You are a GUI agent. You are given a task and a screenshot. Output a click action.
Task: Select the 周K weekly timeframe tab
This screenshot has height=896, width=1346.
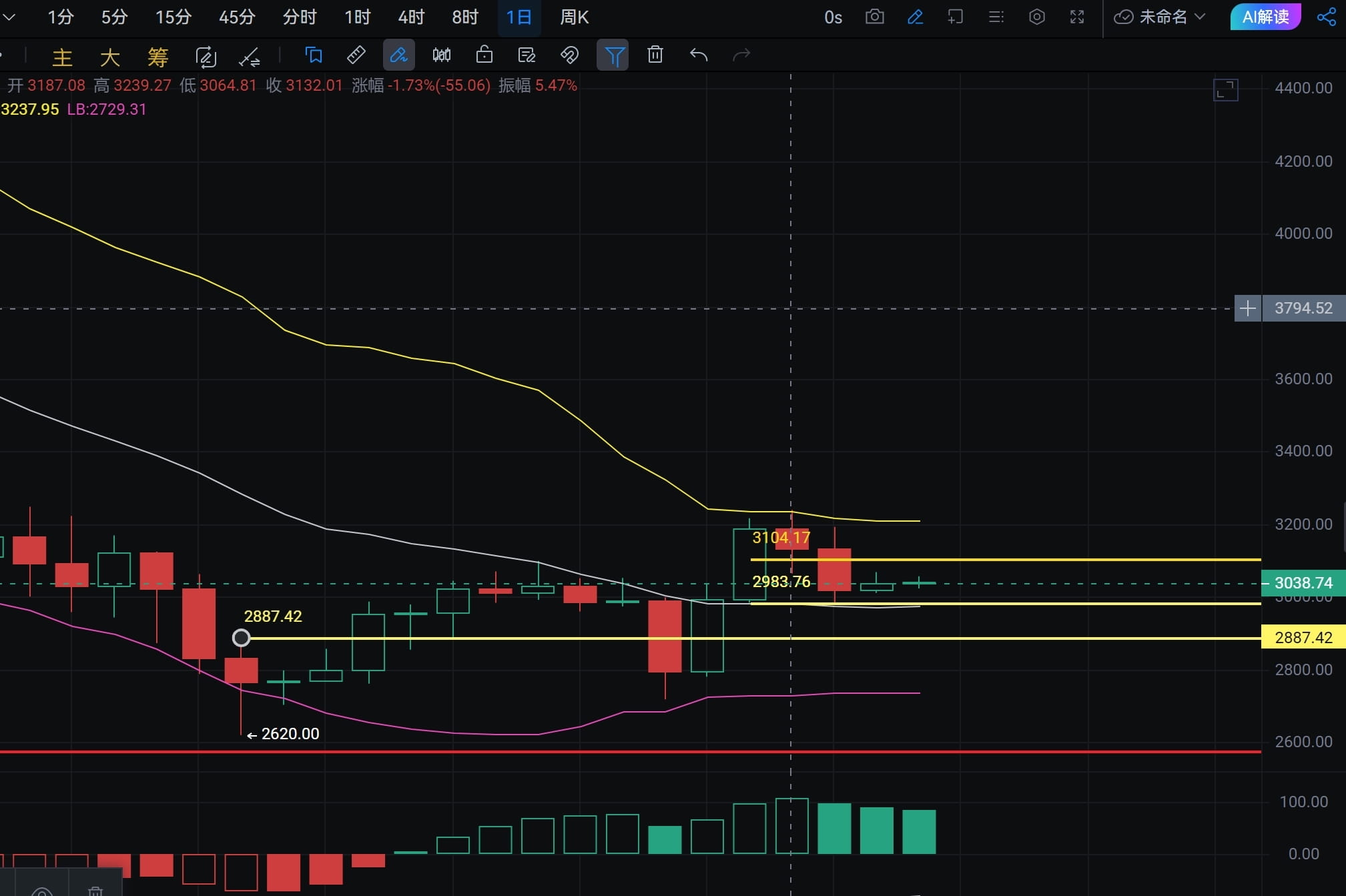(x=574, y=17)
